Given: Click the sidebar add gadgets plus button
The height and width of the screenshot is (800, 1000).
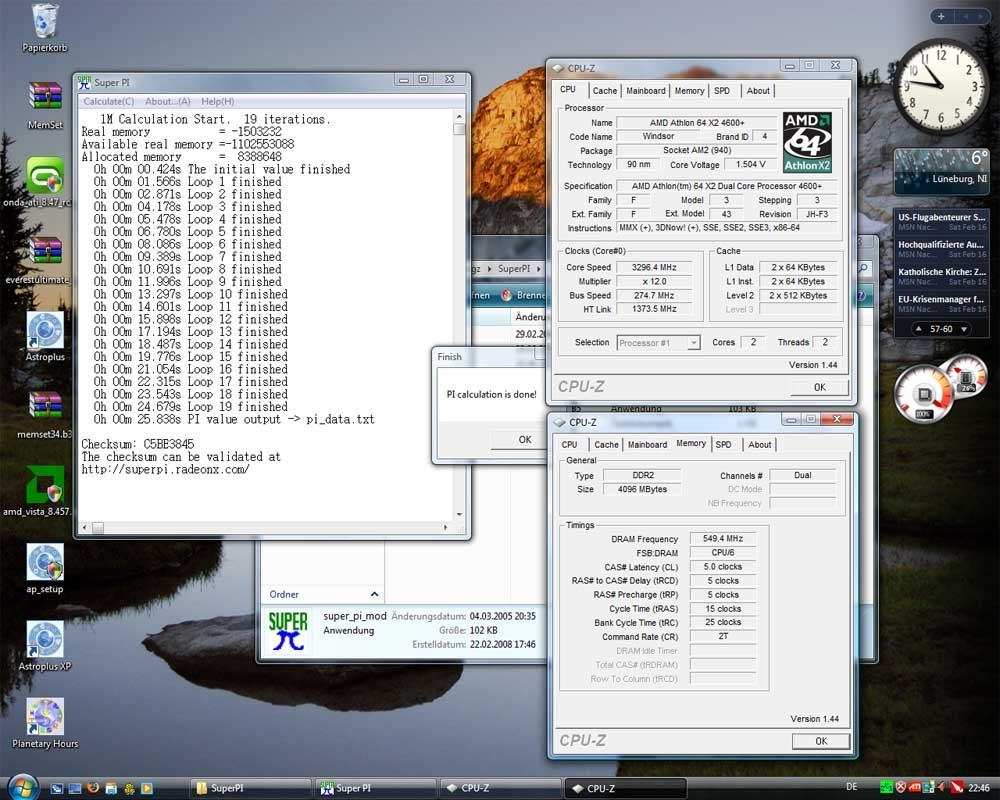Looking at the screenshot, I should point(941,16).
